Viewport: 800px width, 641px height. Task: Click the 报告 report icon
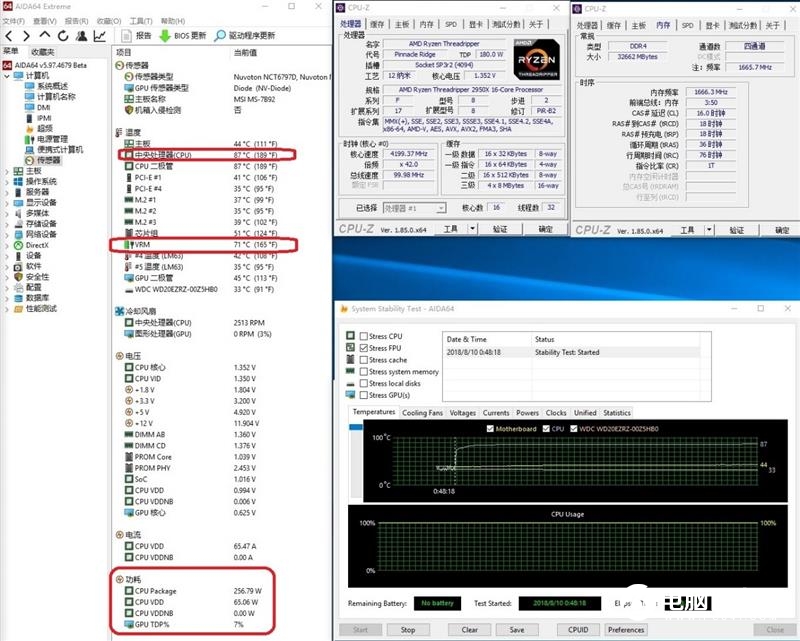(x=127, y=35)
